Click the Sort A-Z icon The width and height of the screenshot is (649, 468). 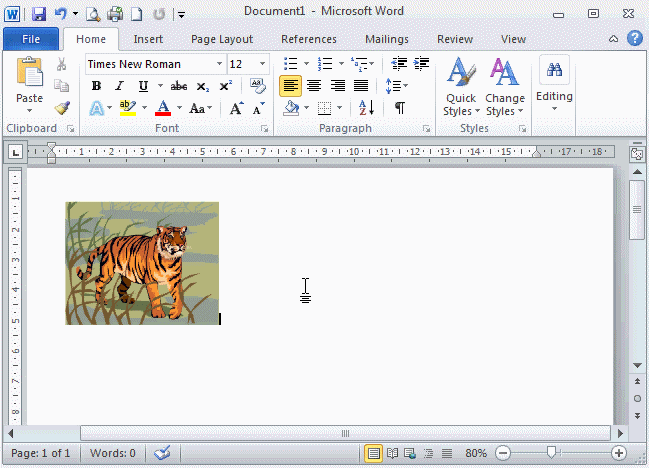(x=366, y=108)
